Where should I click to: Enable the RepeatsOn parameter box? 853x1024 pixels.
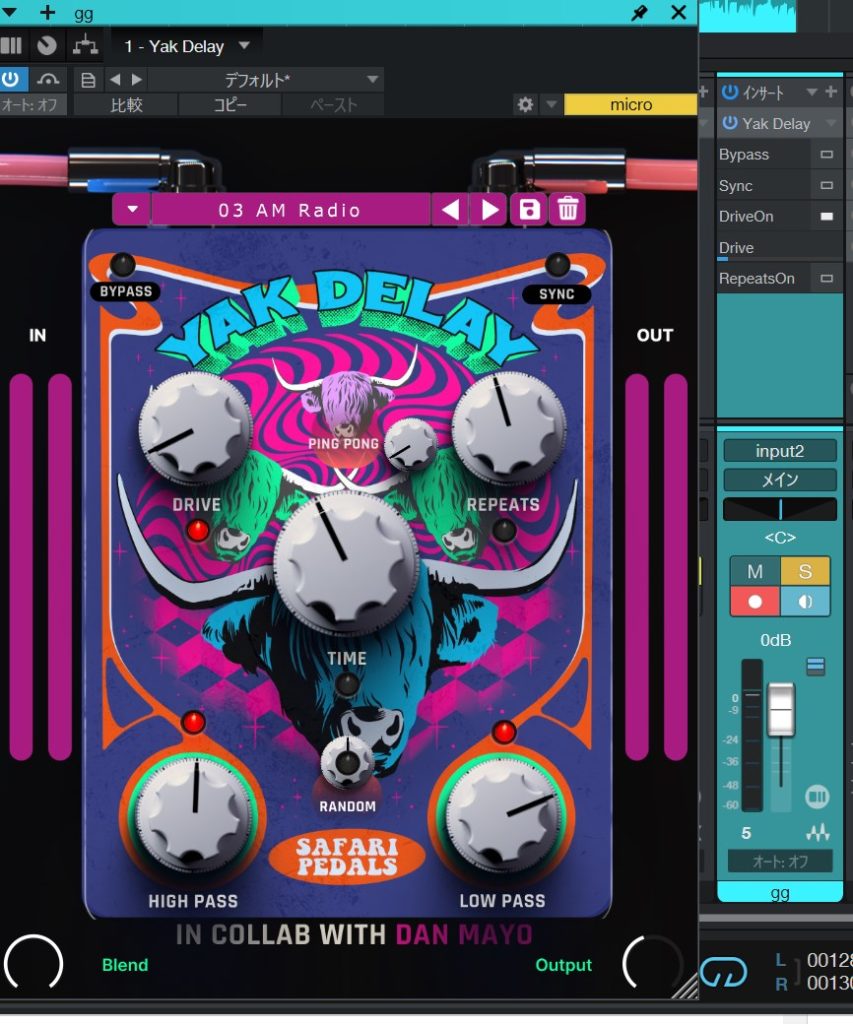point(826,278)
